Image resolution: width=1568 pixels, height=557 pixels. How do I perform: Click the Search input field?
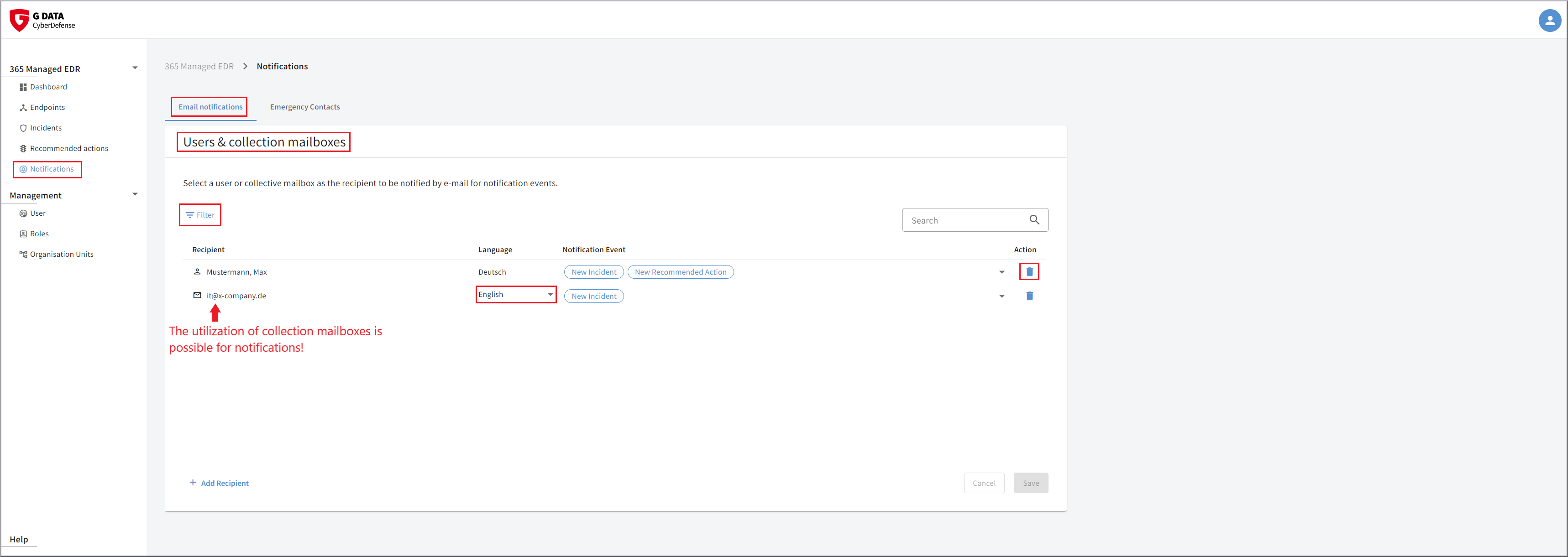[975, 220]
